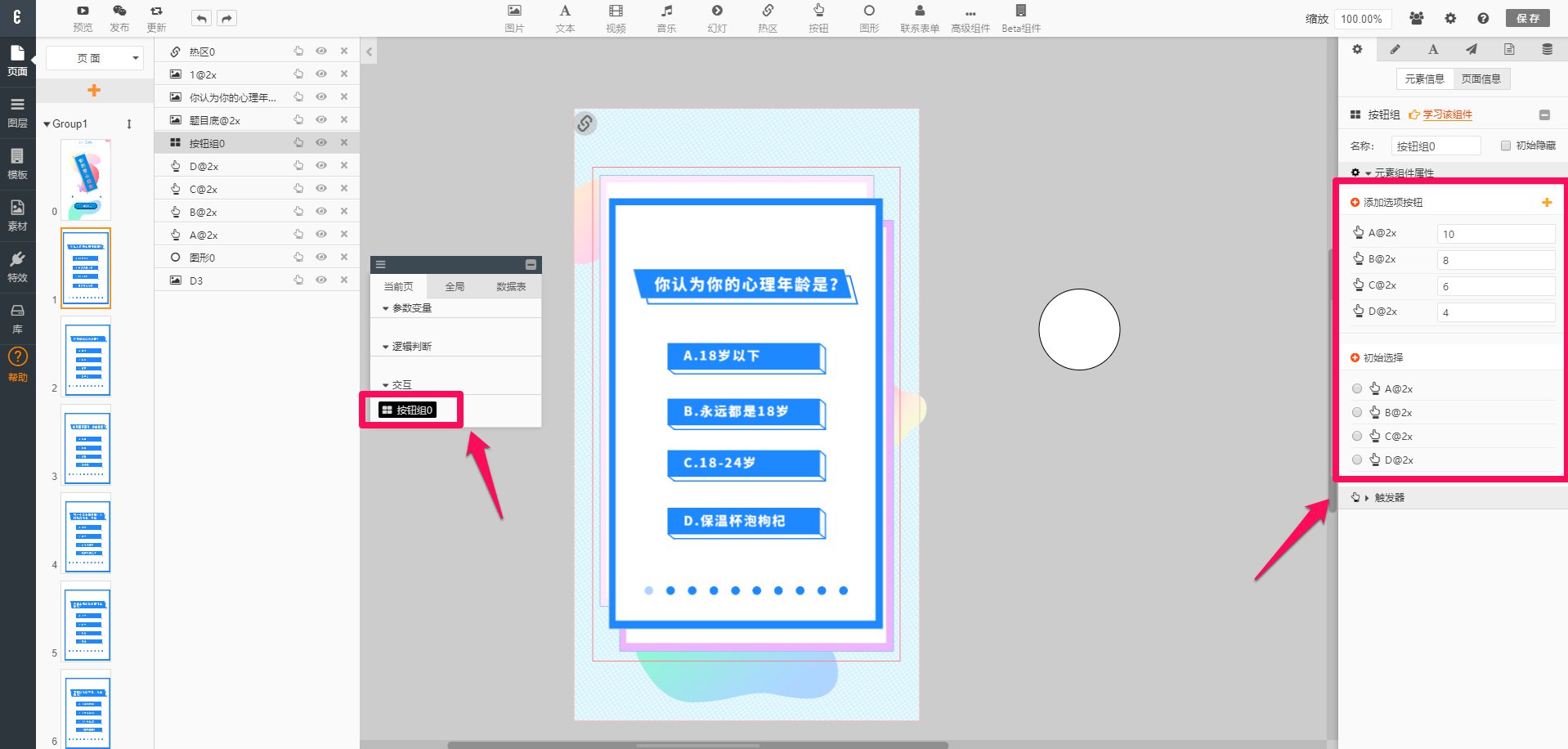Open the 页面 dropdown selector
1568x749 pixels.
pyautogui.click(x=95, y=58)
